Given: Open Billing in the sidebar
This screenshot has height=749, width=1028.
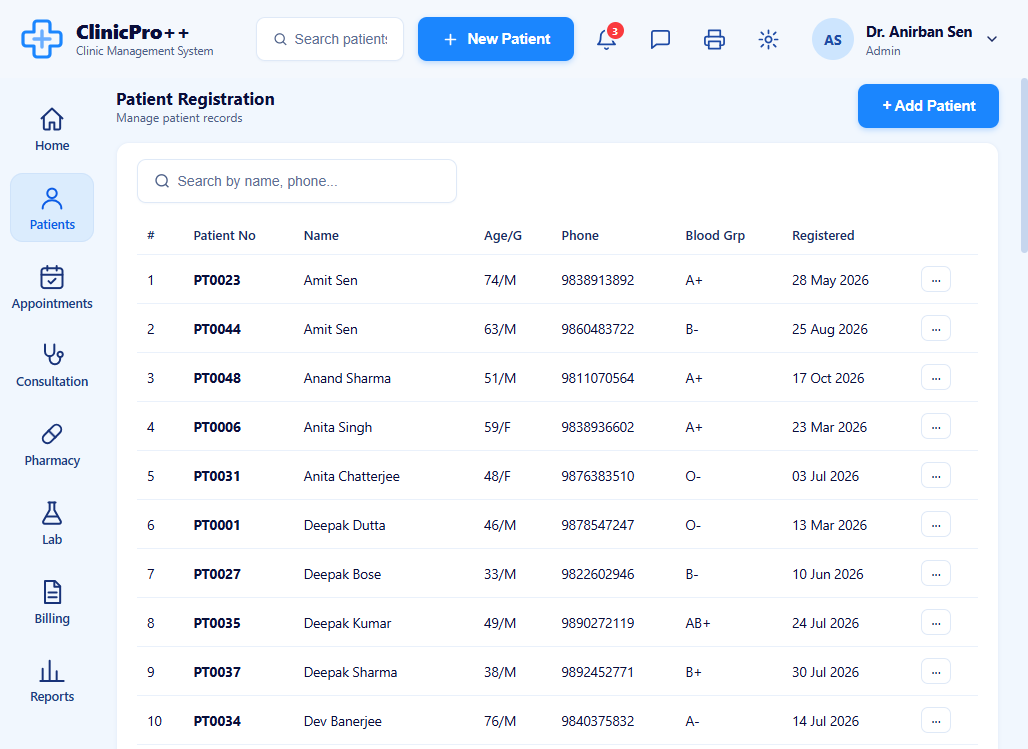Looking at the screenshot, I should (x=52, y=601).
